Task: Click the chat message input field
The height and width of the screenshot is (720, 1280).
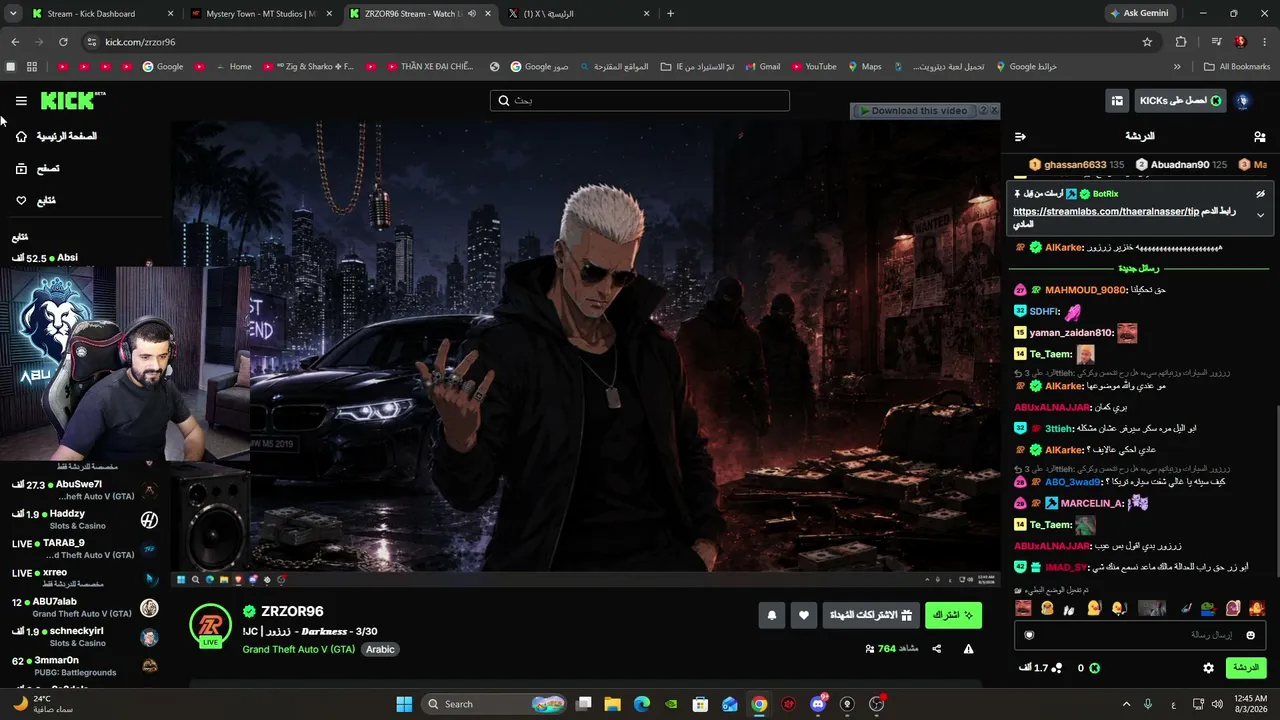Action: point(1139,635)
